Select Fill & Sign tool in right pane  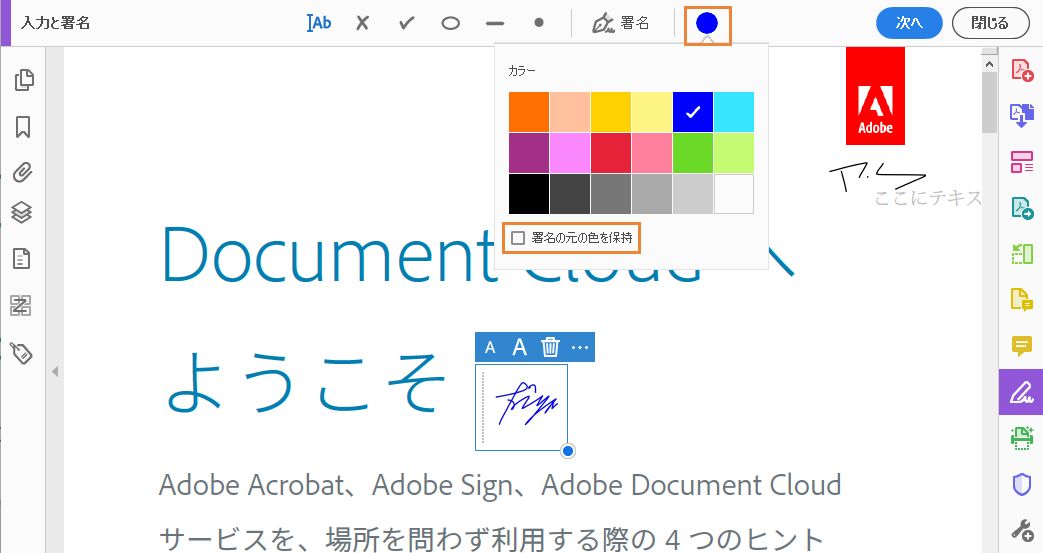(1021, 392)
